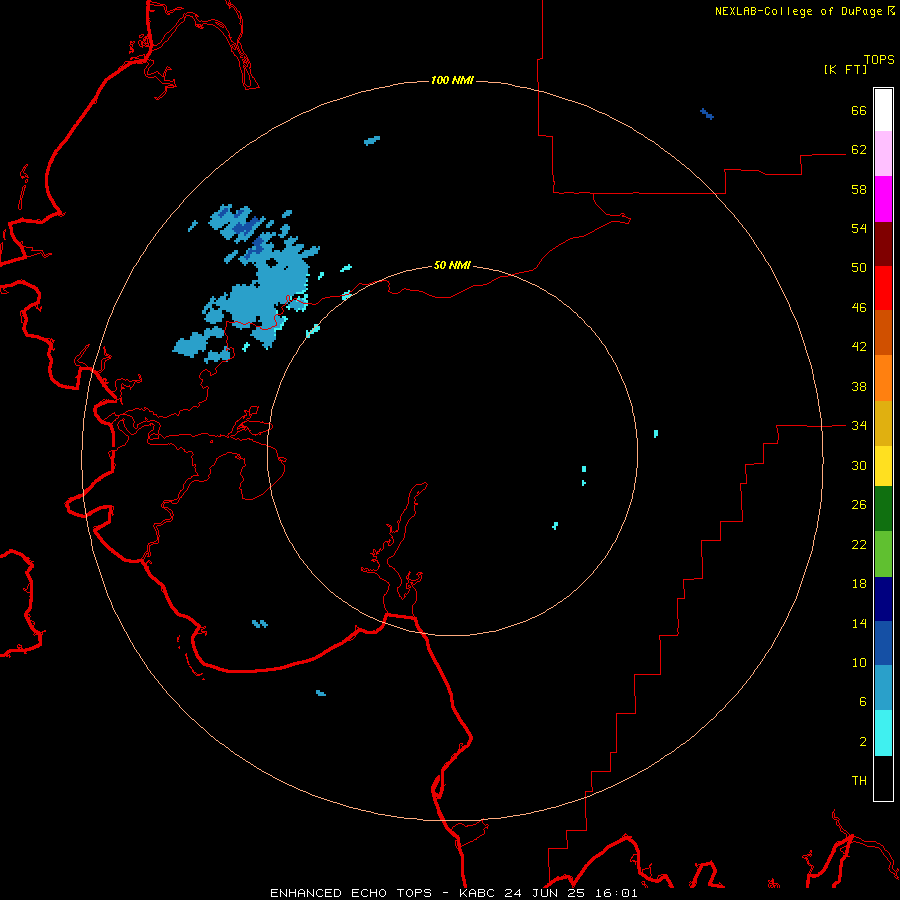The width and height of the screenshot is (900, 900).
Task: Select the light blue legend color band
Action: [x=883, y=688]
